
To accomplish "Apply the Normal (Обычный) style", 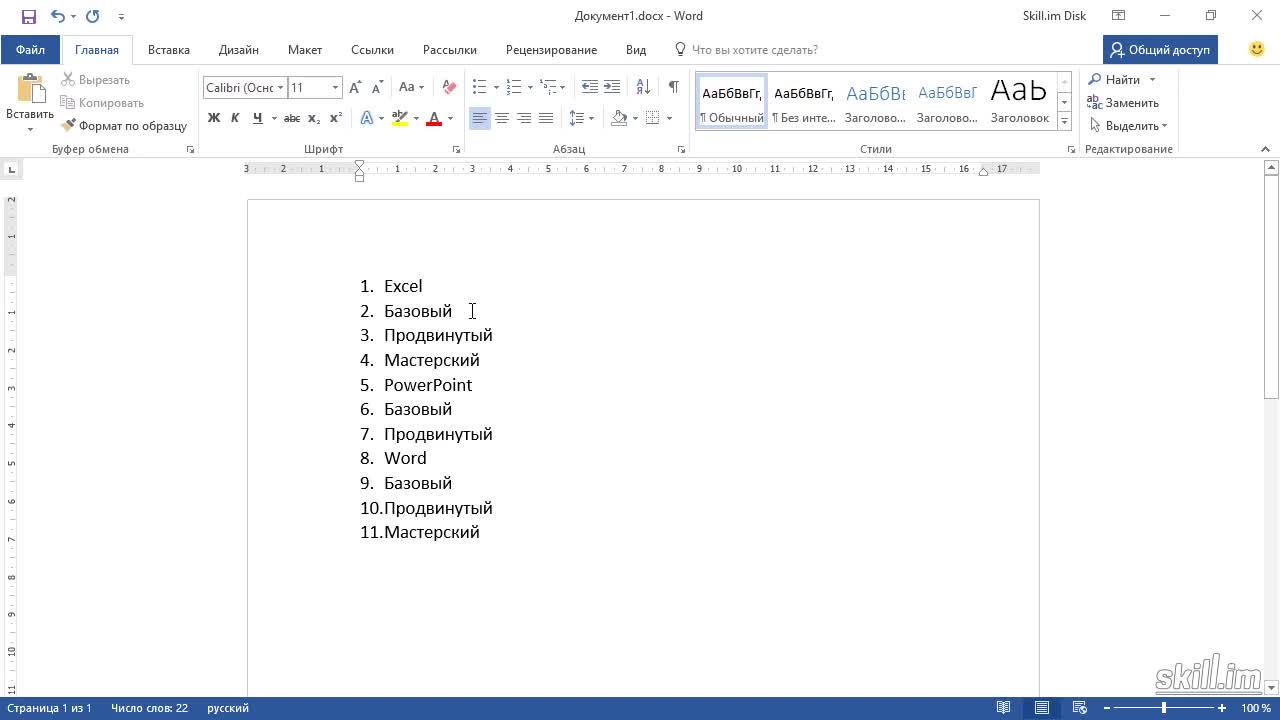I will point(732,101).
